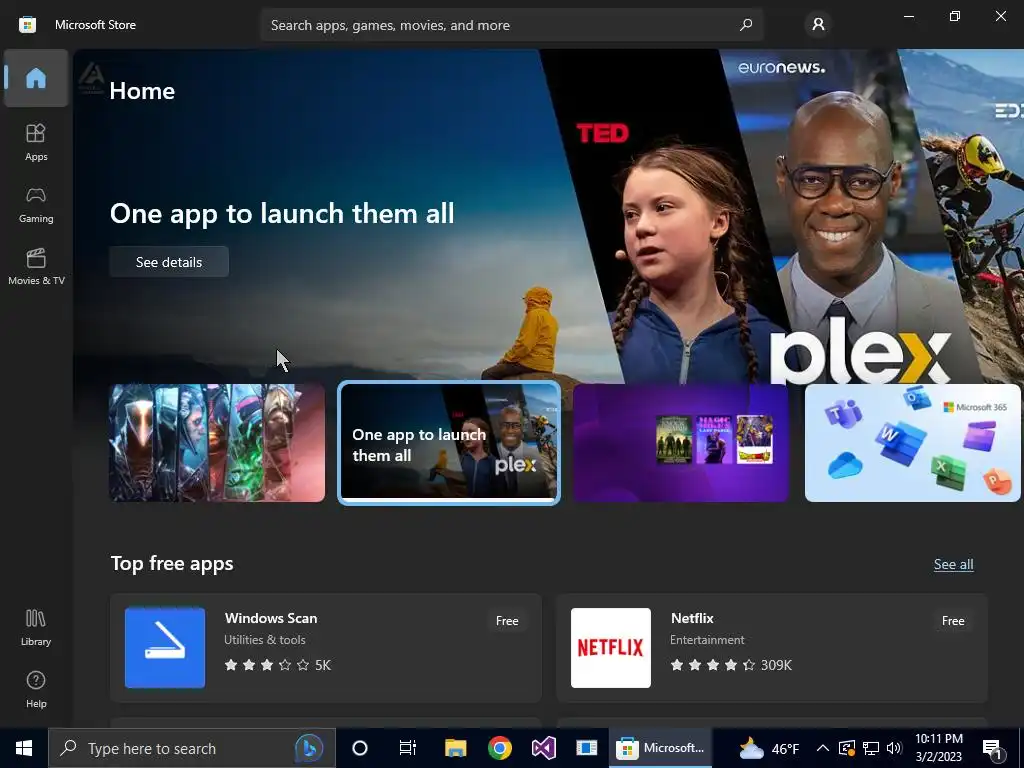1024x768 pixels.
Task: Click the Windows Scan app icon
Action: [x=165, y=648]
